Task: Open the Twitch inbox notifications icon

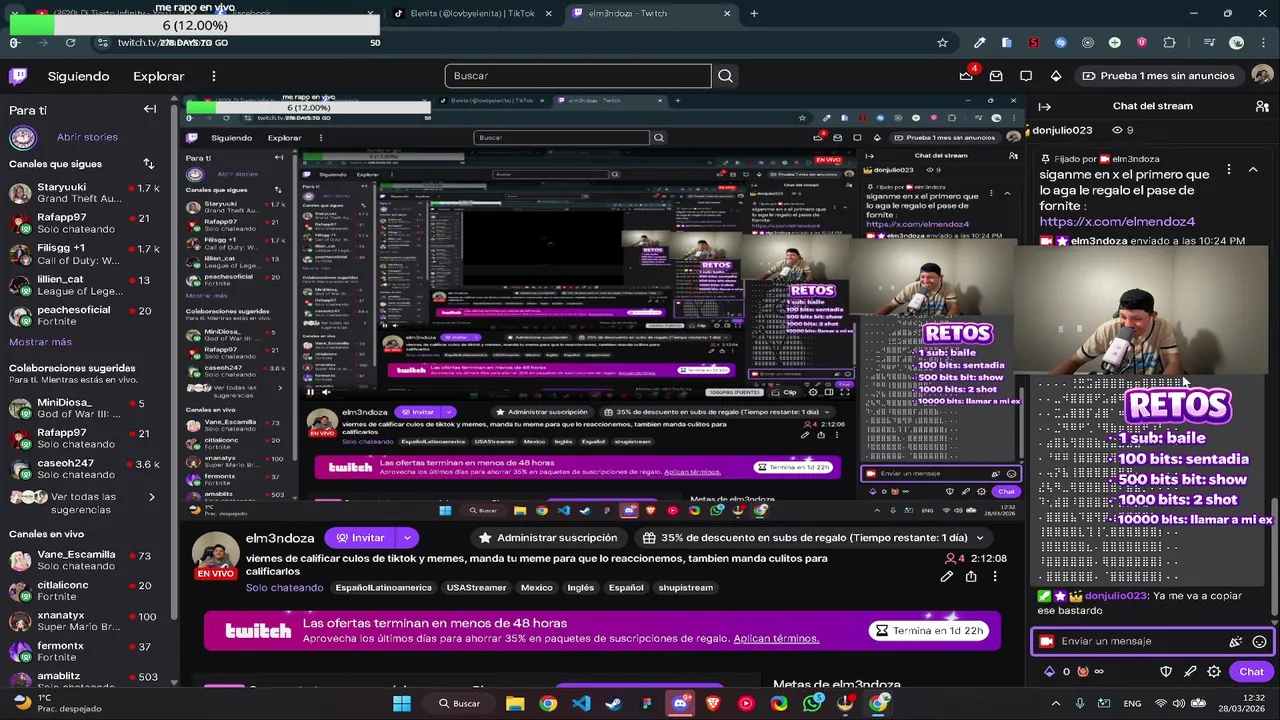Action: [x=996, y=76]
